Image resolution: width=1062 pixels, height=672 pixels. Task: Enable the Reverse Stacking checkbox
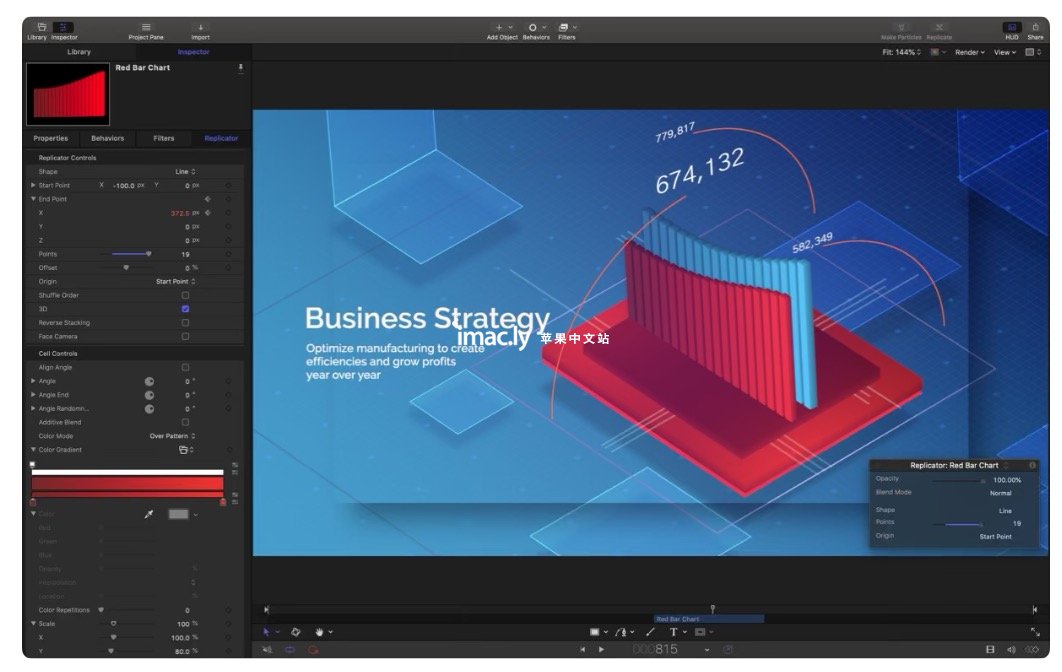pos(186,322)
